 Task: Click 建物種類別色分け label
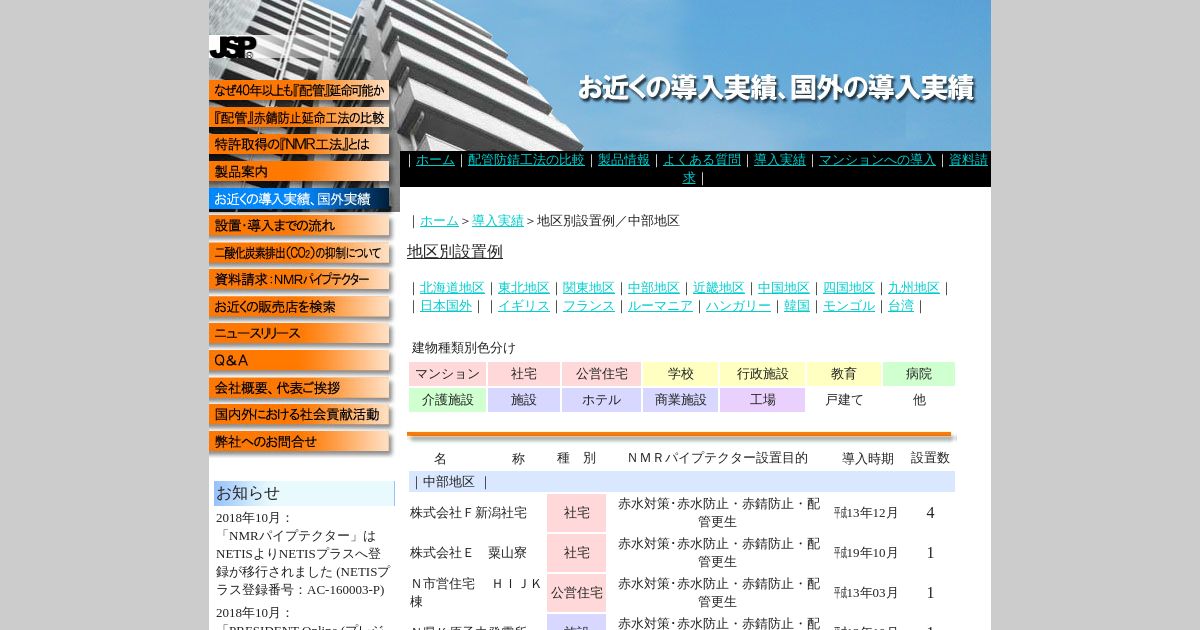click(x=464, y=348)
